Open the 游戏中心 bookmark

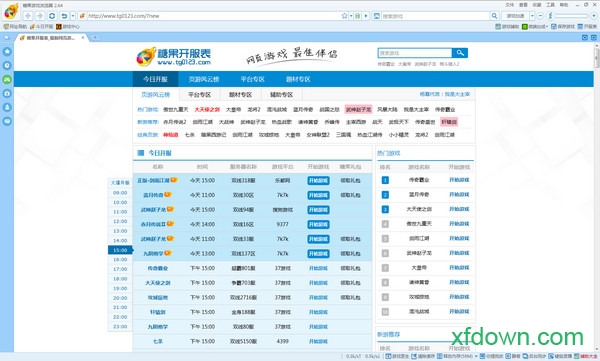68,26
